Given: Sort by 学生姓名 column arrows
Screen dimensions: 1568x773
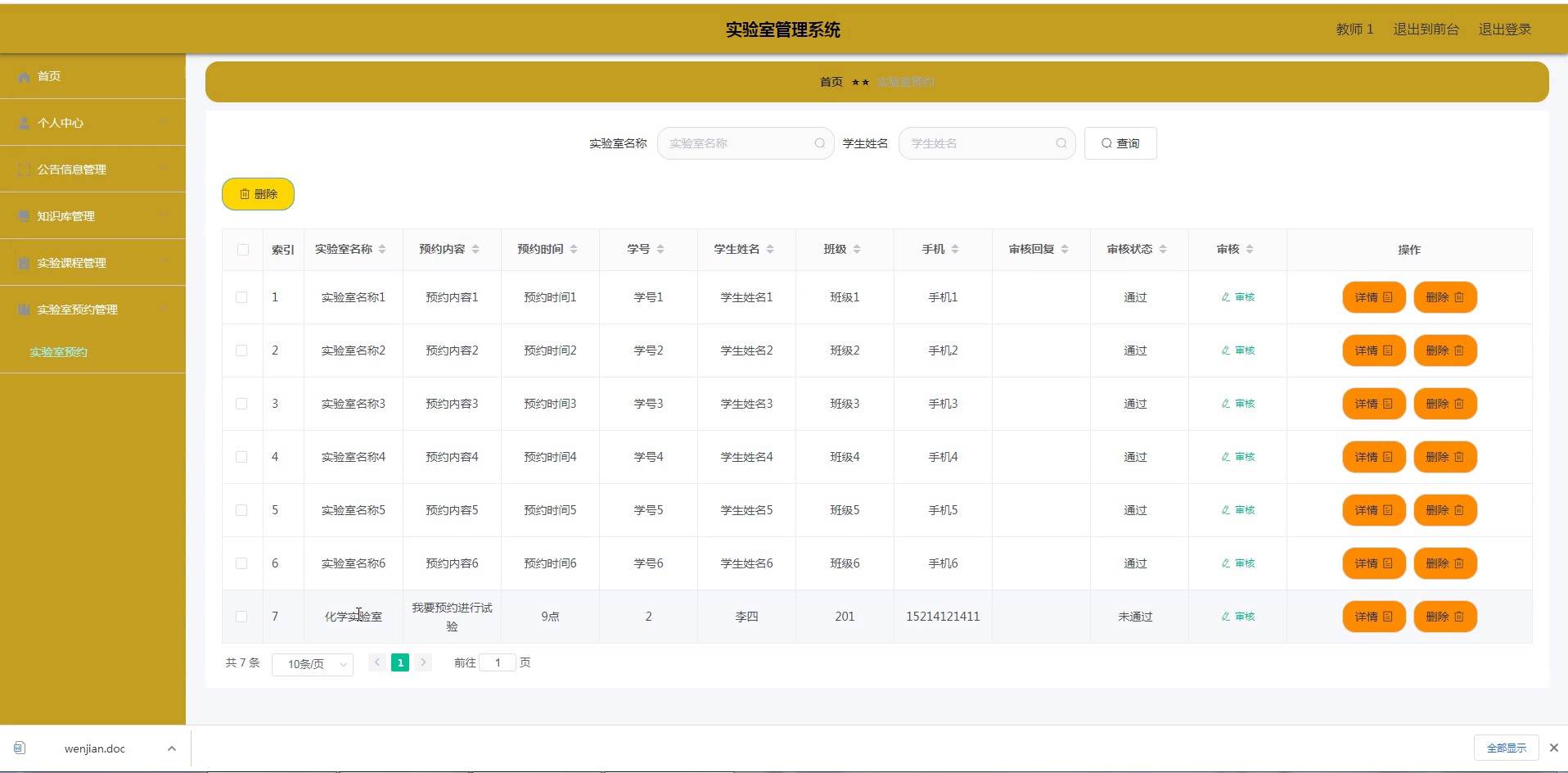Looking at the screenshot, I should pos(770,249).
